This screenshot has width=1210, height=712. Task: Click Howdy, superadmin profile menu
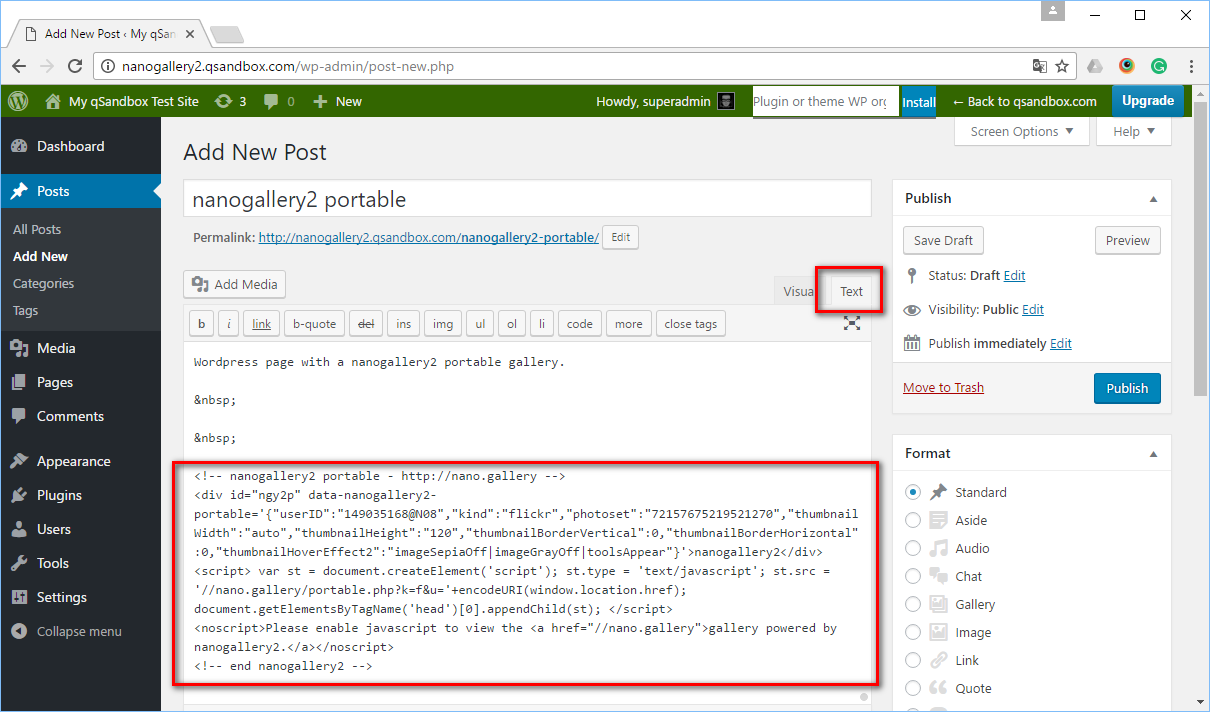tap(666, 101)
